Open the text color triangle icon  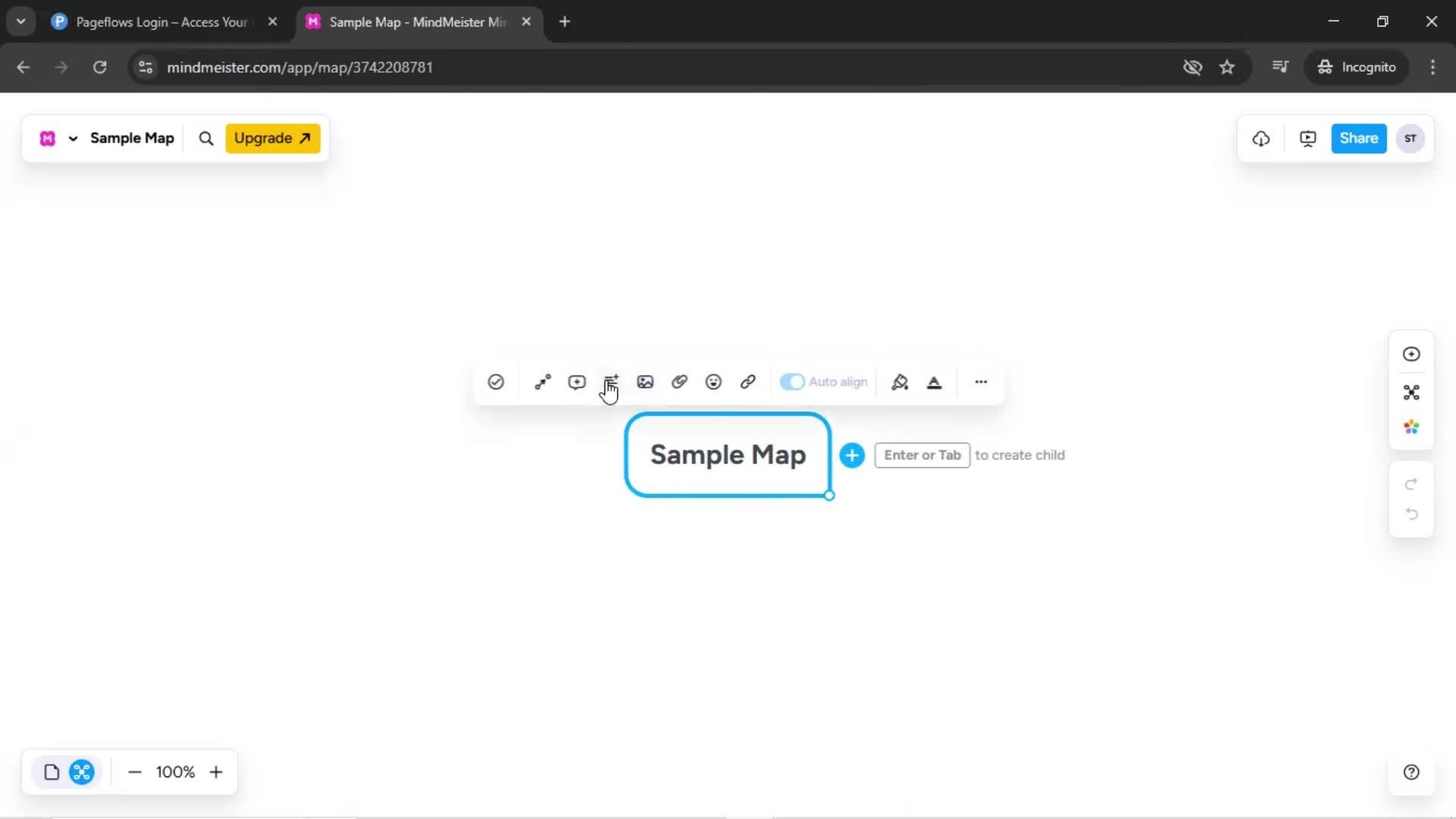(x=934, y=382)
